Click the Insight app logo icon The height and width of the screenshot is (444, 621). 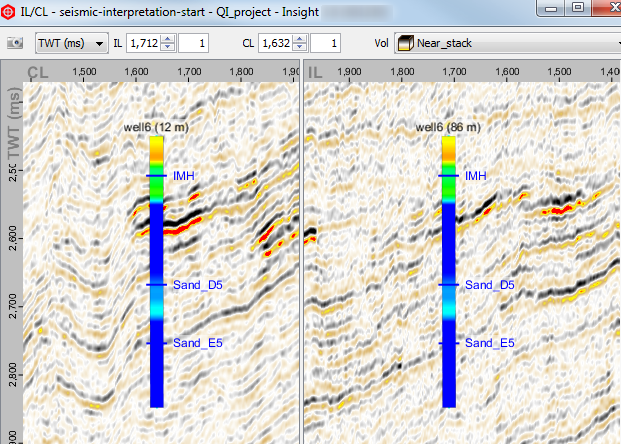pos(8,12)
